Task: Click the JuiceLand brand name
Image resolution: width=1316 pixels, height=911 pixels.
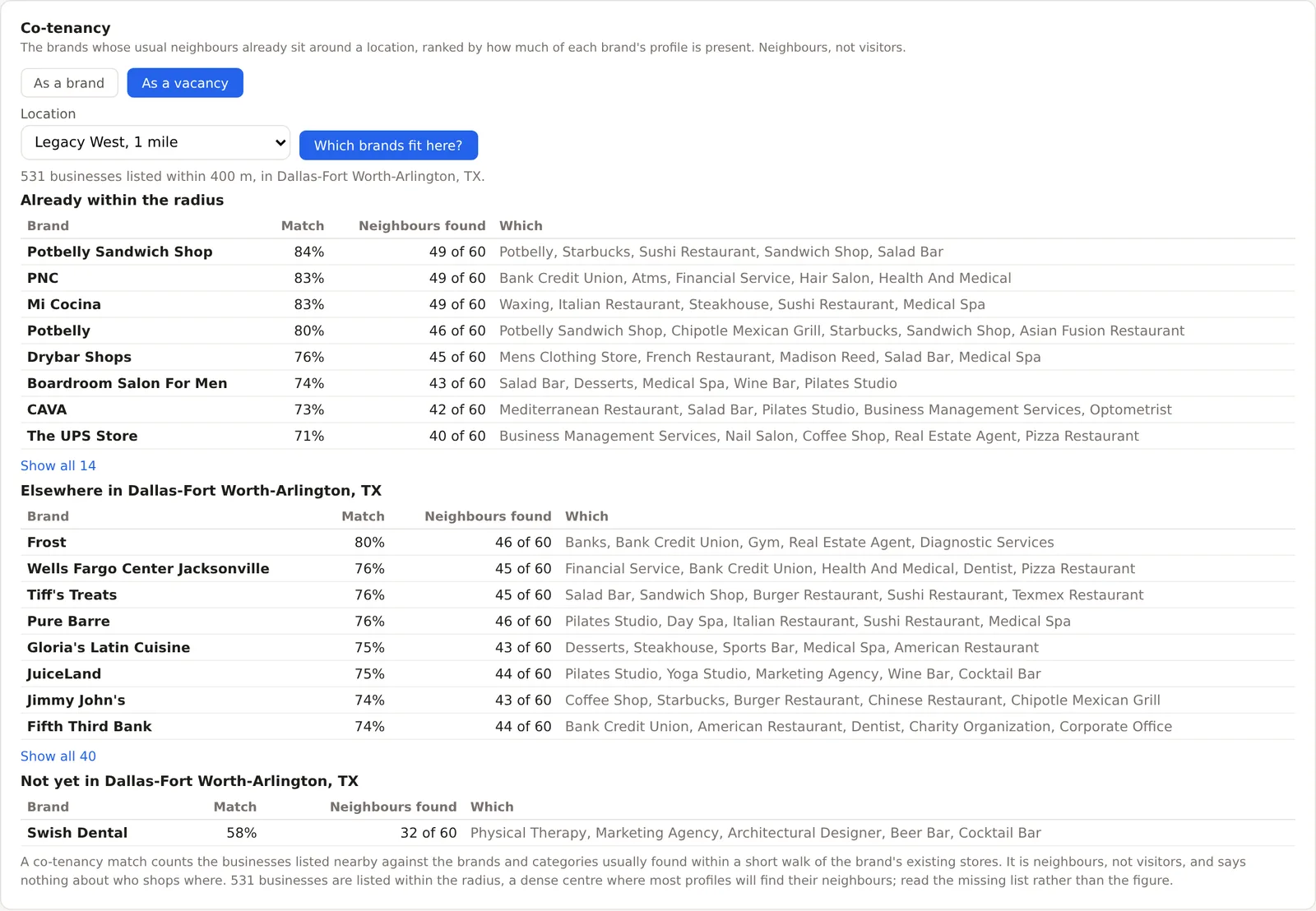Action: 64,674
